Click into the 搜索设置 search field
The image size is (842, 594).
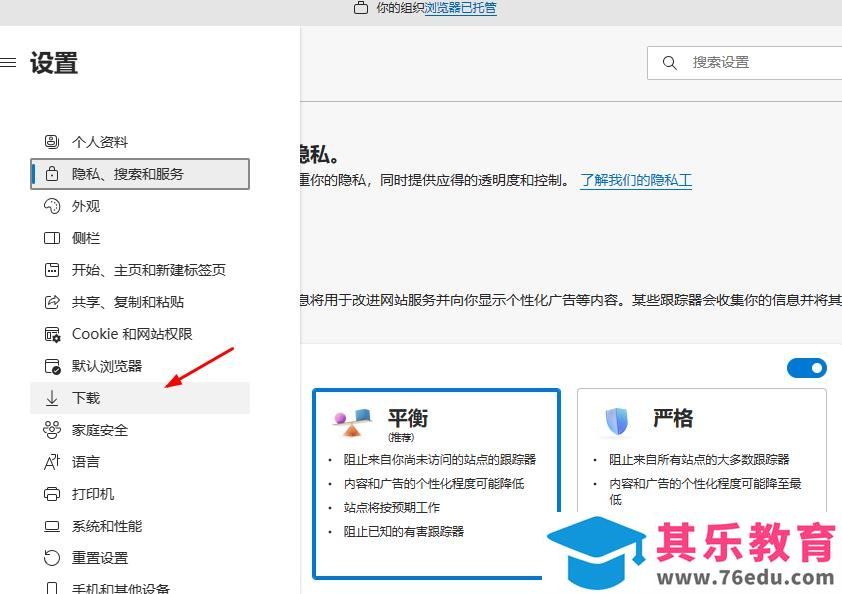760,63
